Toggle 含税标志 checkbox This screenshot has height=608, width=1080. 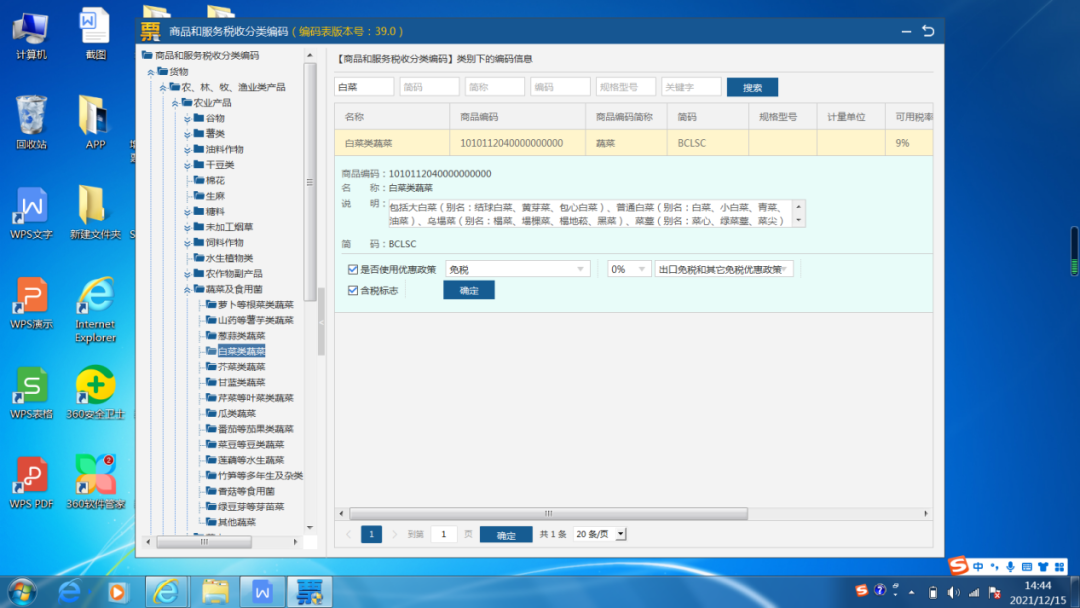(x=353, y=291)
